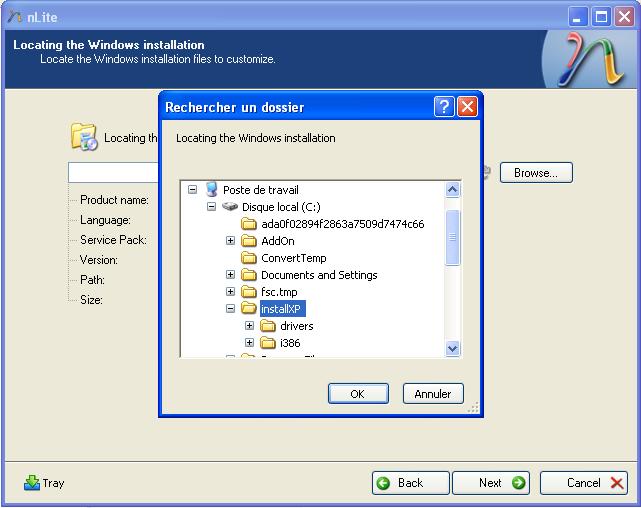
Task: Click the AddOn folder icon
Action: pos(249,241)
